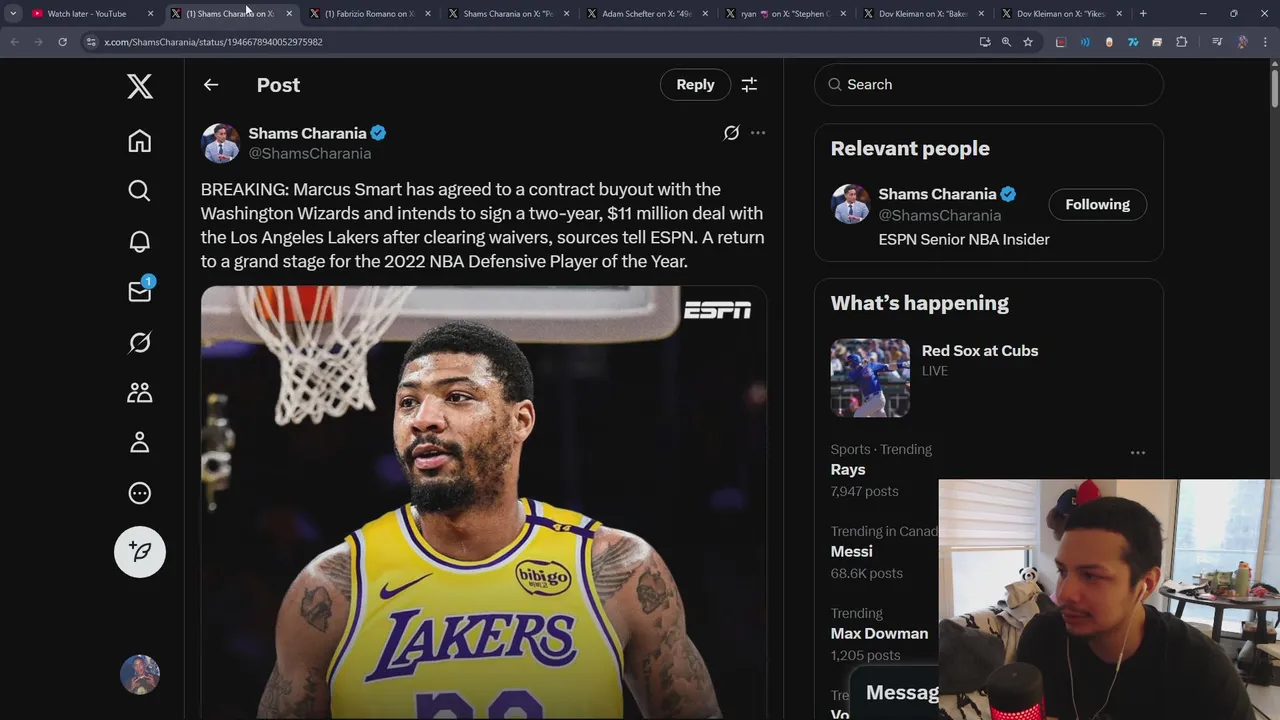Open More options circle in sidebar

click(x=140, y=493)
